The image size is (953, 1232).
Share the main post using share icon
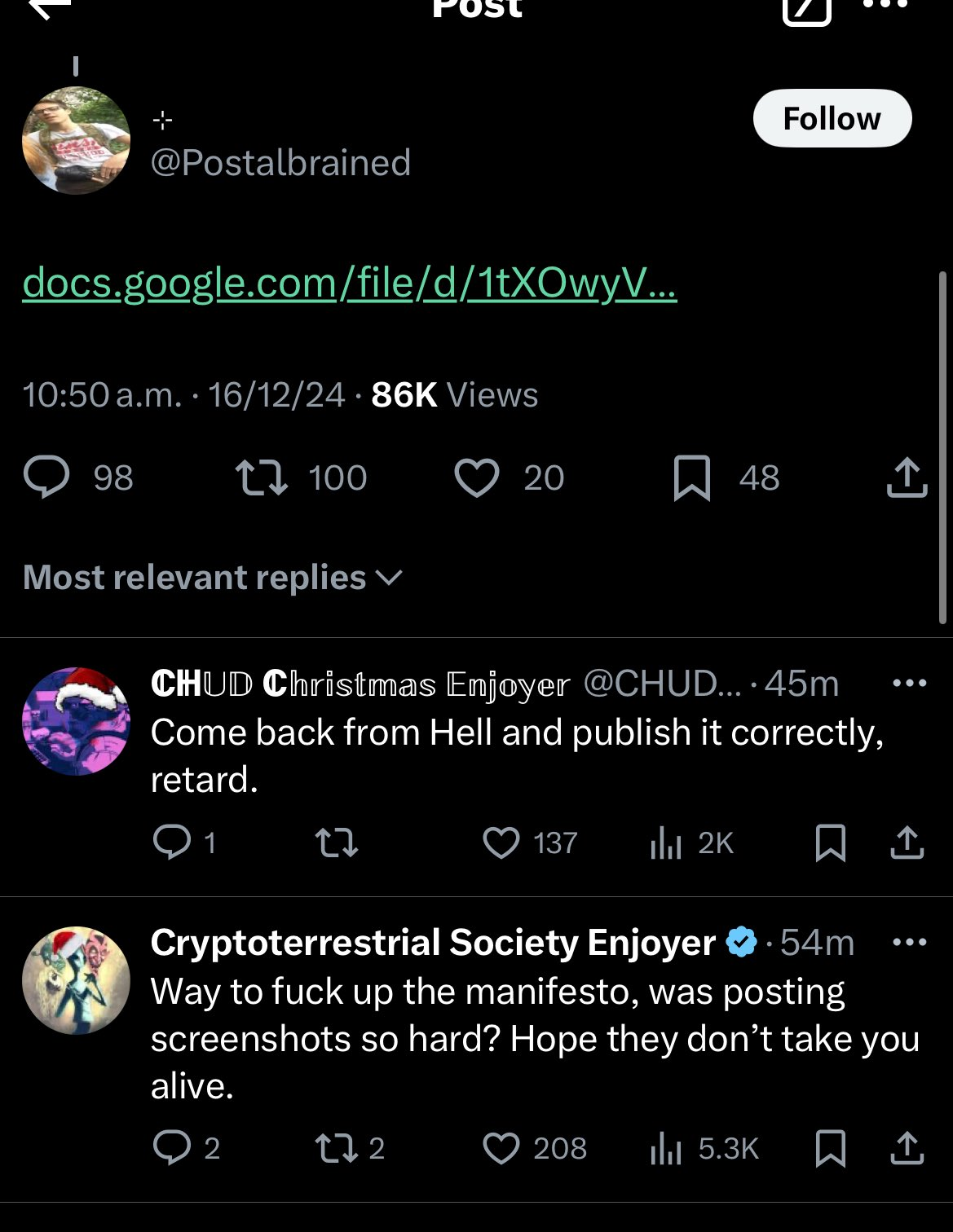click(x=907, y=477)
